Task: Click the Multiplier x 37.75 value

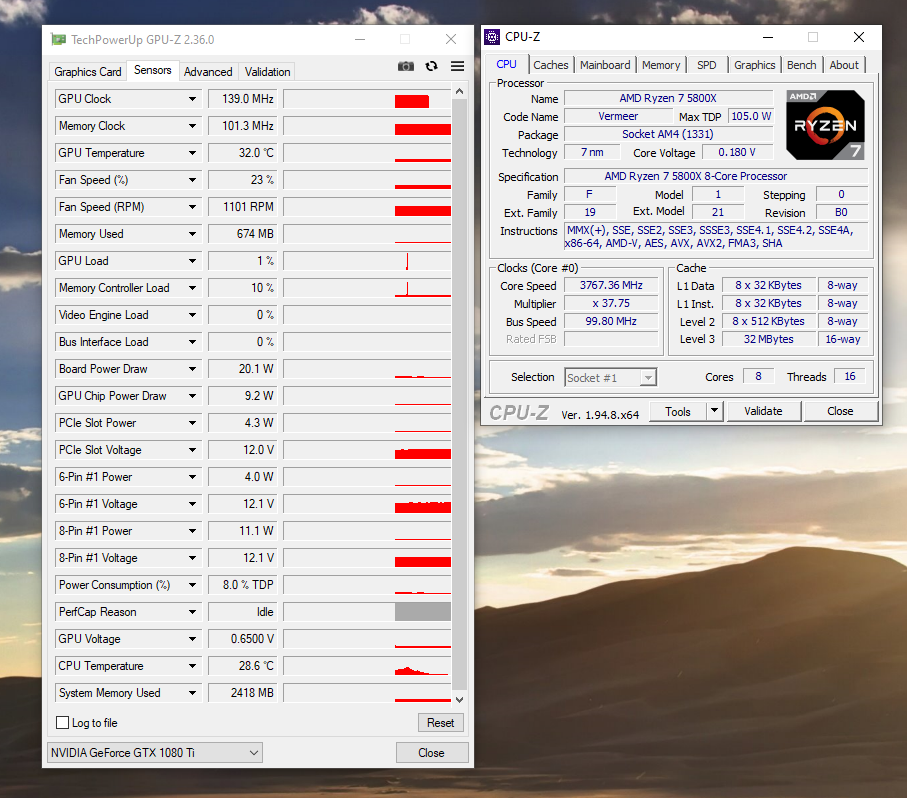Action: coord(611,303)
